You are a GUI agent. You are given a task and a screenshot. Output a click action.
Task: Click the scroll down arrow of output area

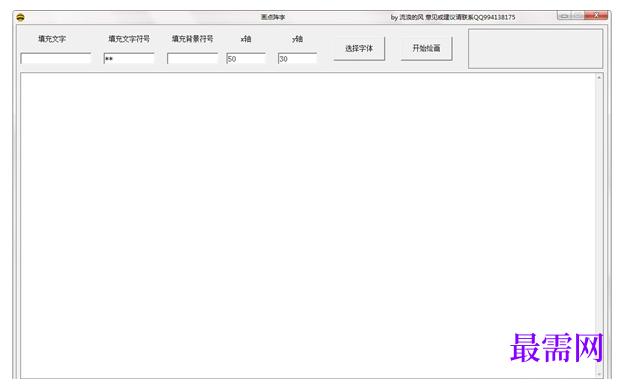pos(599,374)
